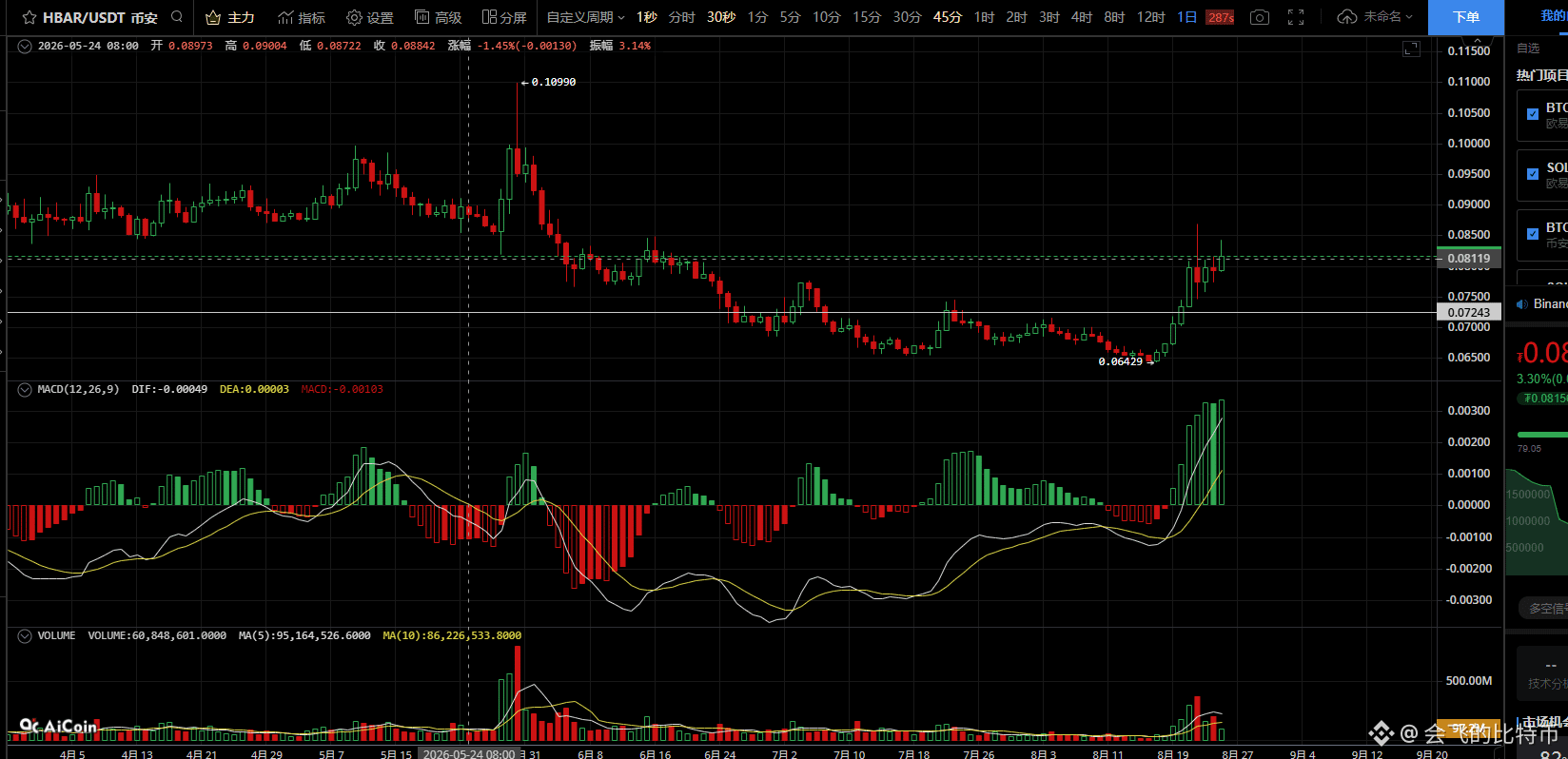Select the 1日 timeframe tab
1568x759 pixels.
click(1186, 17)
